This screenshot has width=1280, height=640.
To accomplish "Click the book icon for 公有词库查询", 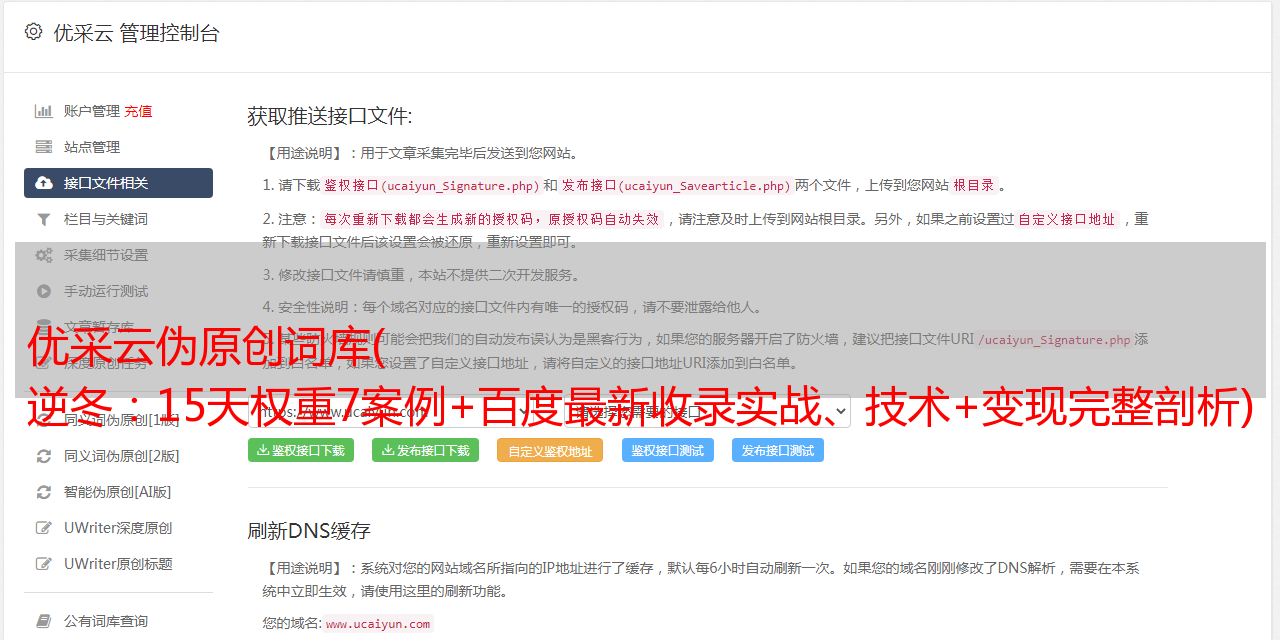I will click(44, 621).
